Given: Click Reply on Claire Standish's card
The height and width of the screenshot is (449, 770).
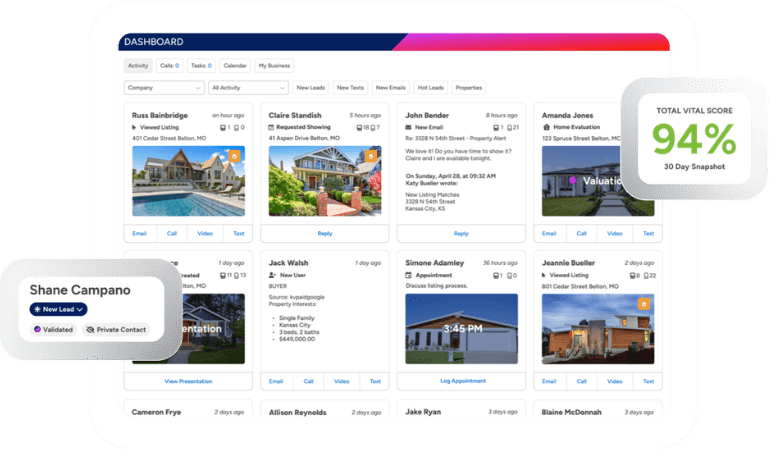Looking at the screenshot, I should pyautogui.click(x=324, y=233).
